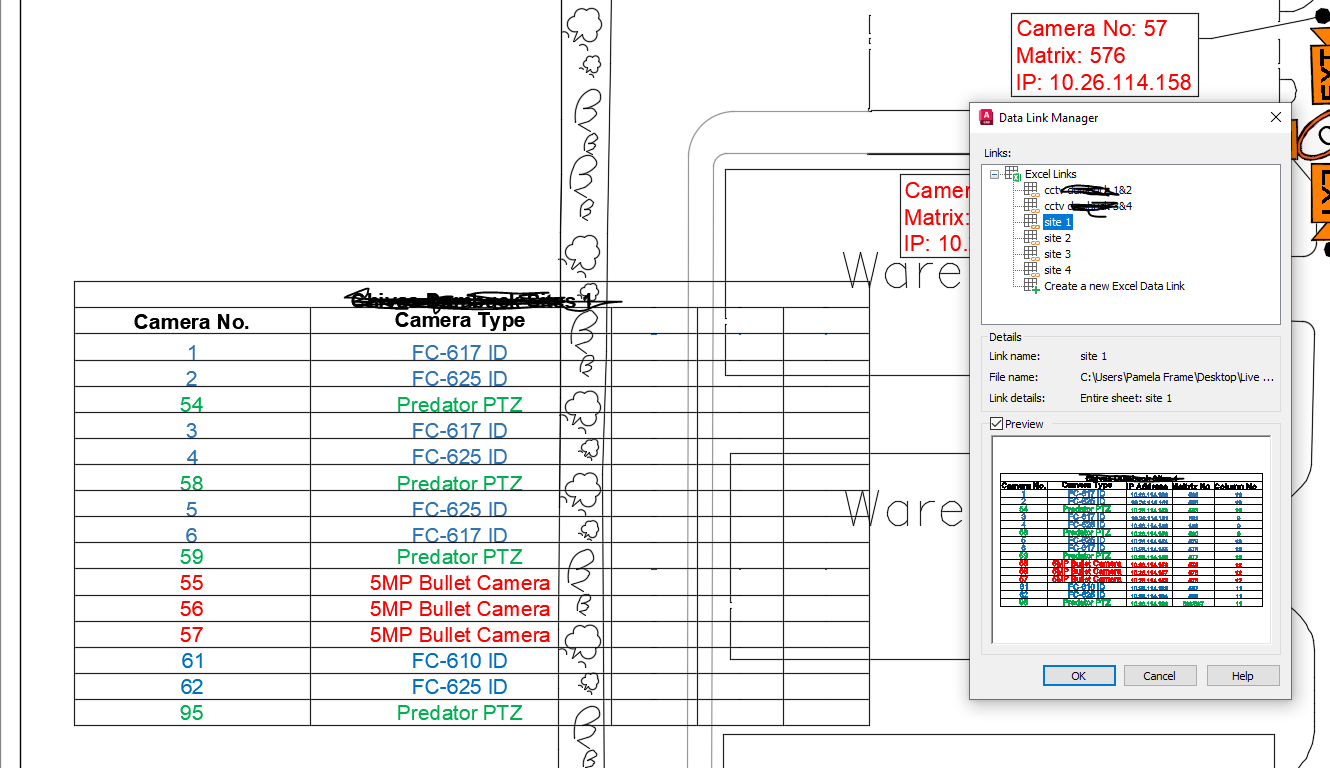
Task: Click the OK button to confirm
Action: (x=1078, y=675)
